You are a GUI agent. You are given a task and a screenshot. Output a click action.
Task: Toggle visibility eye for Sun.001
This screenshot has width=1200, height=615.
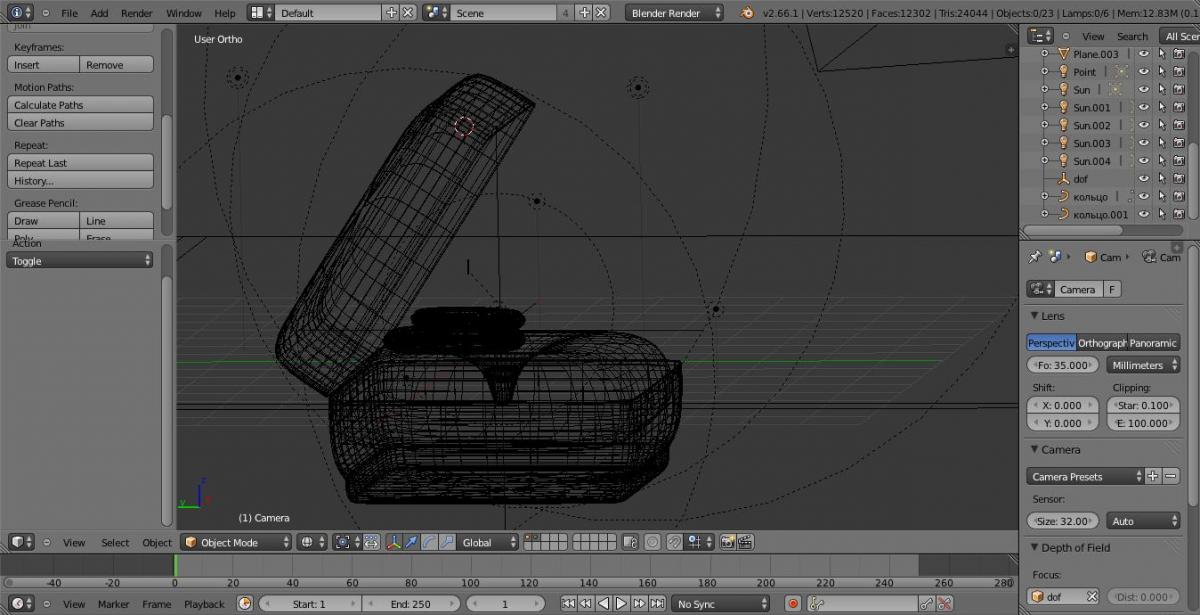coord(1144,107)
